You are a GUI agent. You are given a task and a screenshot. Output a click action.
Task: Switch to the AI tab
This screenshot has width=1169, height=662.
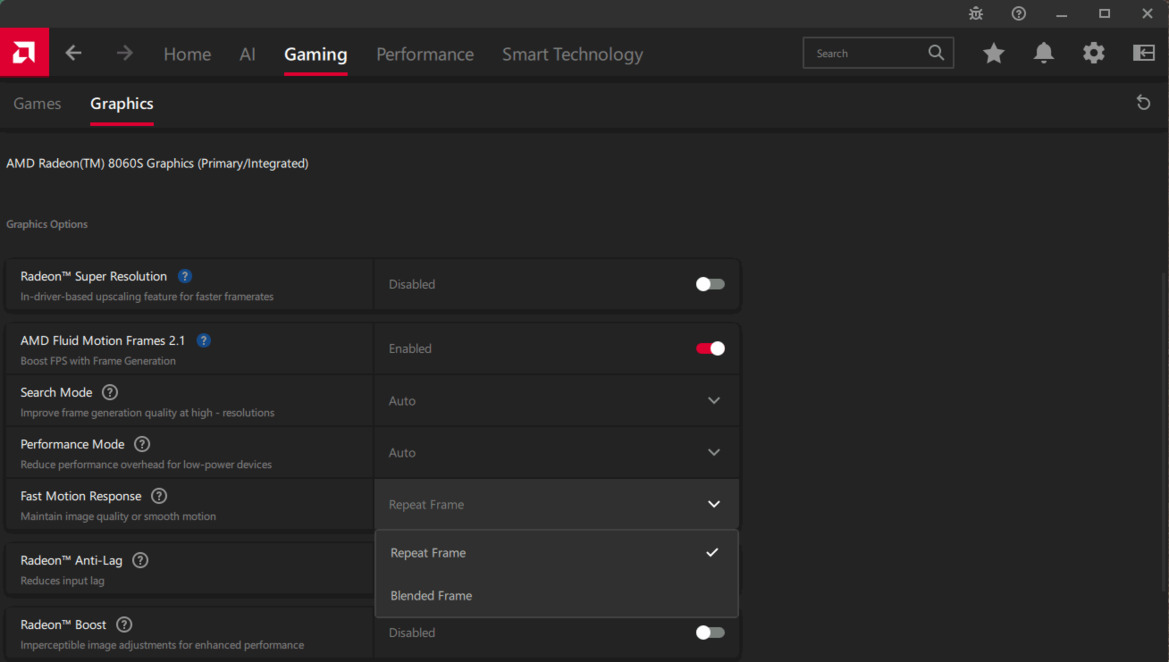248,54
